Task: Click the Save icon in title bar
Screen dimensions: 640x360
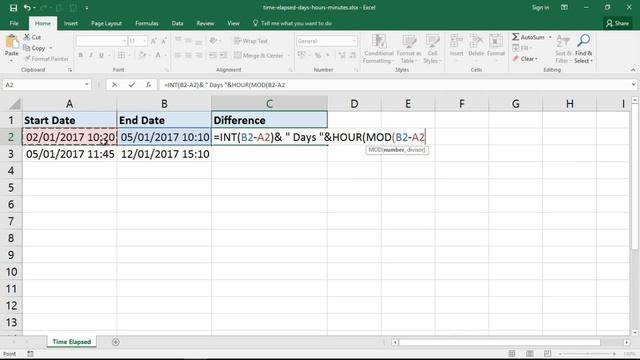Action: click(x=13, y=8)
